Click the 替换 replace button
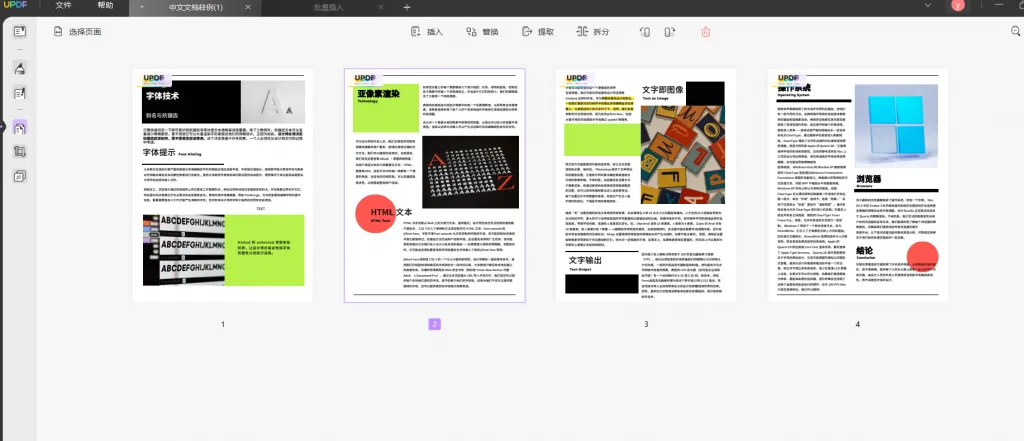The image size is (1024, 441). pyautogui.click(x=482, y=31)
